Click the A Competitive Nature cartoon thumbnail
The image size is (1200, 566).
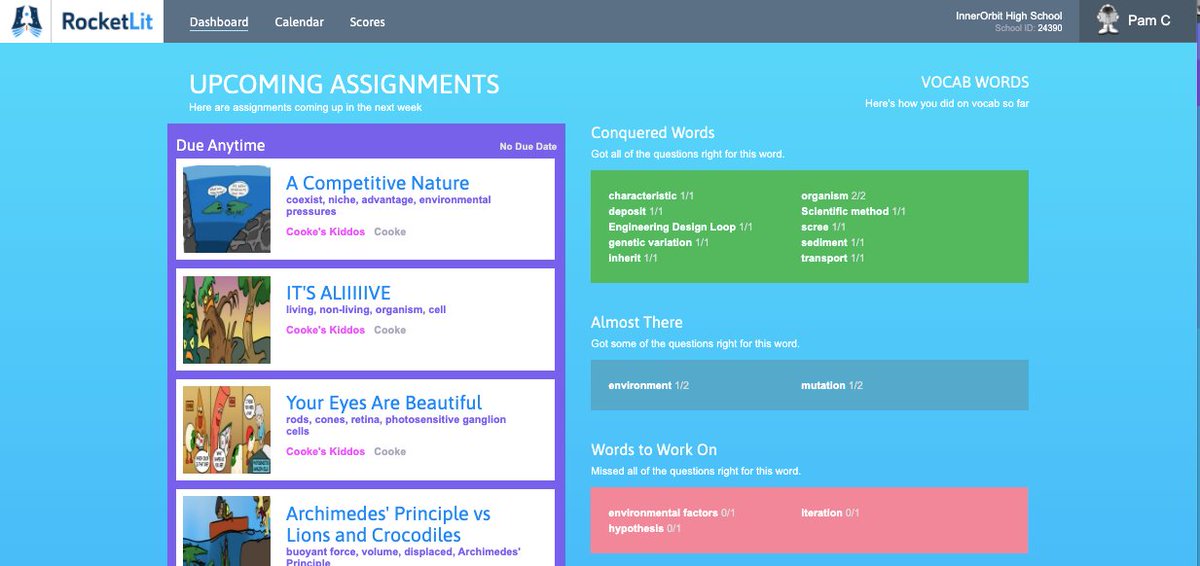[x=227, y=209]
